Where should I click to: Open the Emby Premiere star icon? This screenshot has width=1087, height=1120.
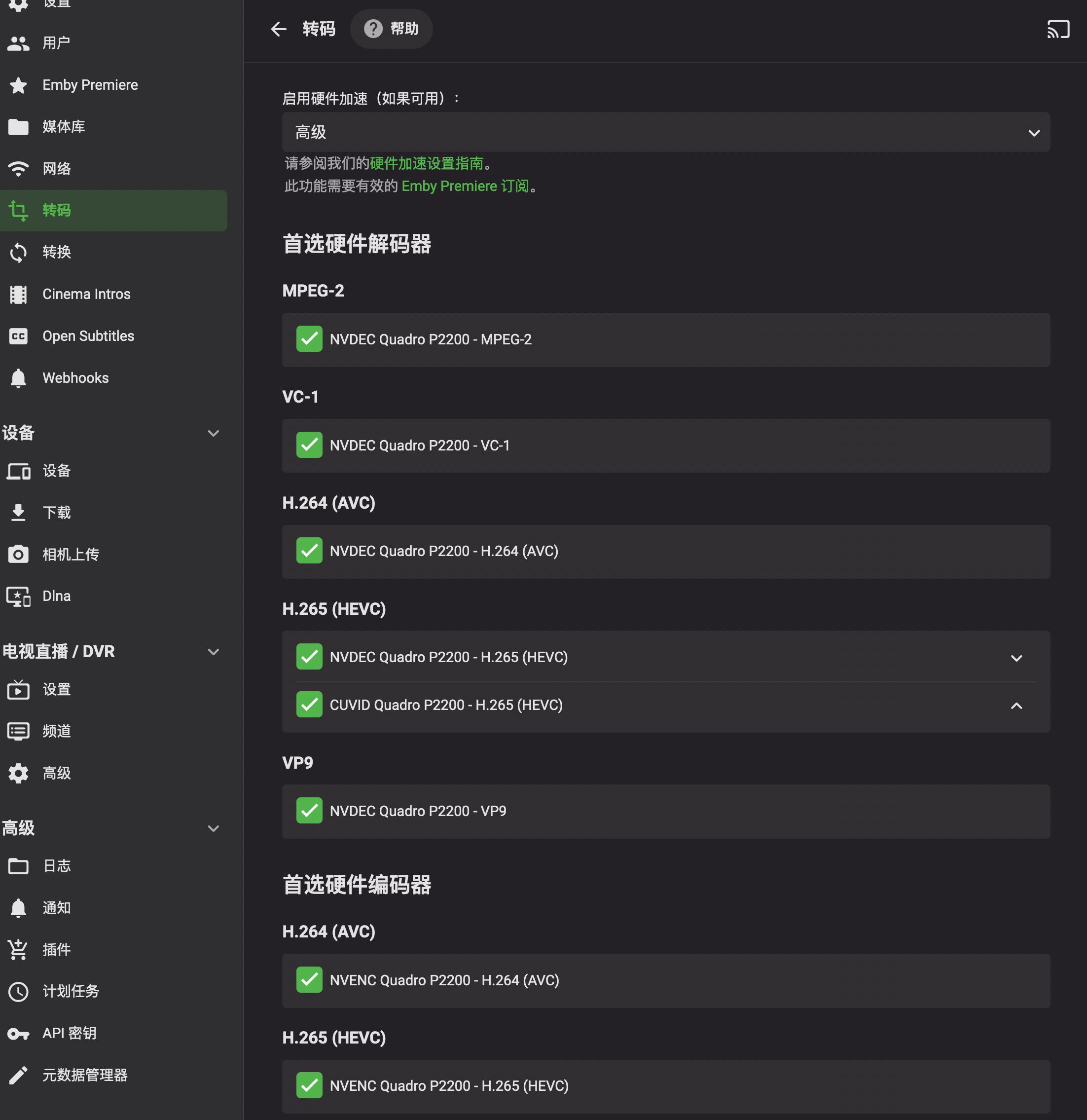click(18, 85)
